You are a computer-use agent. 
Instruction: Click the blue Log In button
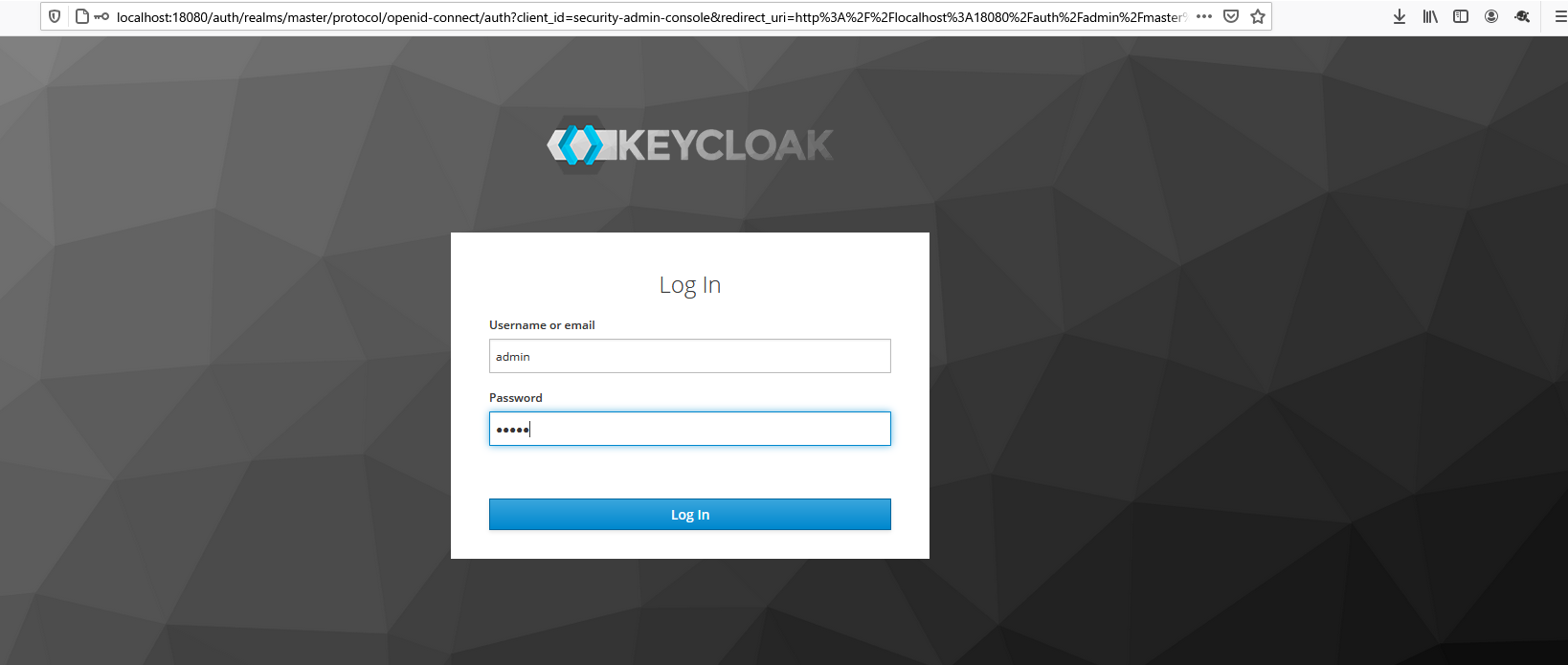(x=690, y=514)
